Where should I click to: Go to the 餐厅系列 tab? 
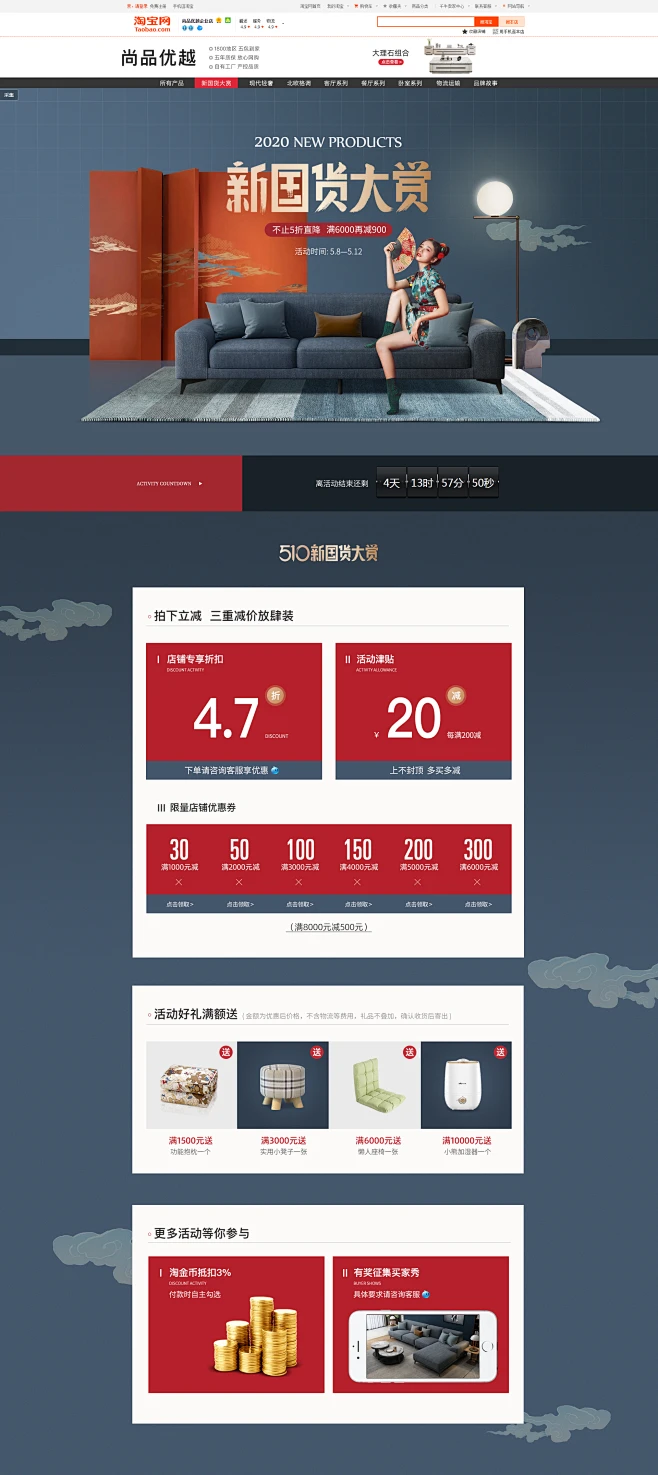coord(373,83)
